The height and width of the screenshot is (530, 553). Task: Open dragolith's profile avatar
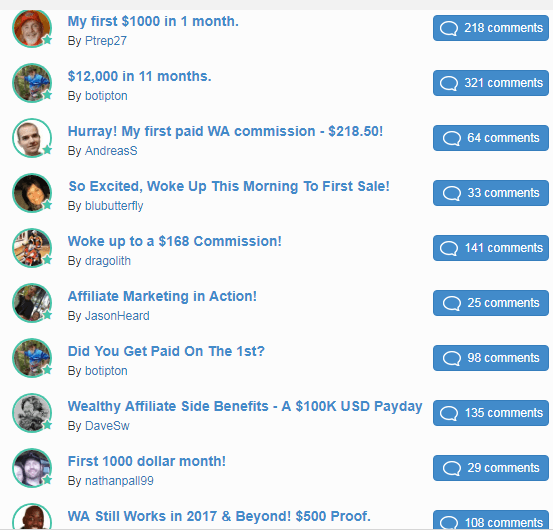tap(32, 248)
